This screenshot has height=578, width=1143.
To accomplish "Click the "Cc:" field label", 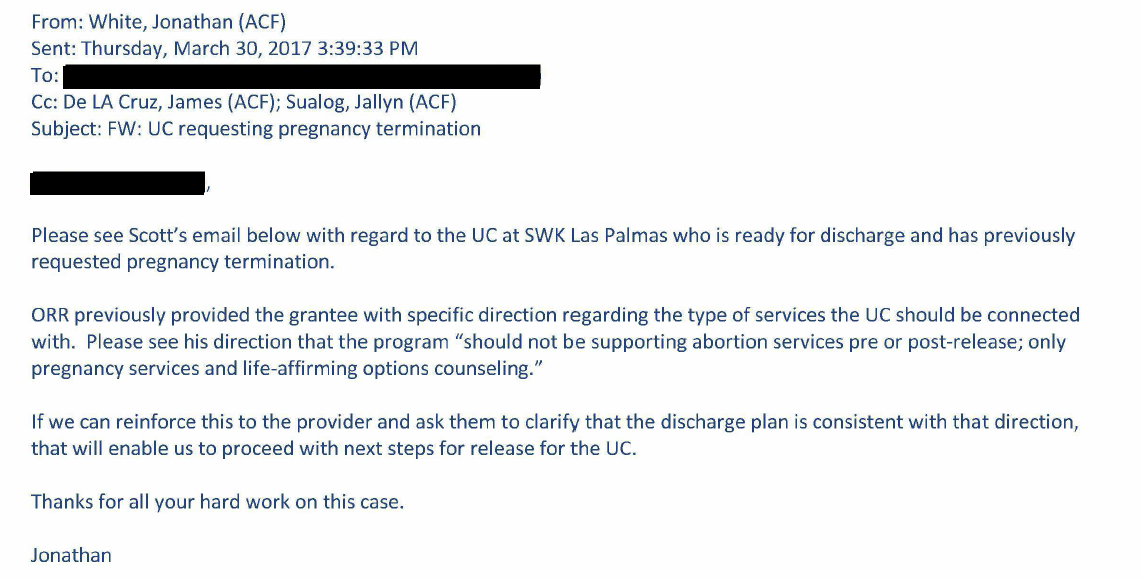I will tap(44, 102).
